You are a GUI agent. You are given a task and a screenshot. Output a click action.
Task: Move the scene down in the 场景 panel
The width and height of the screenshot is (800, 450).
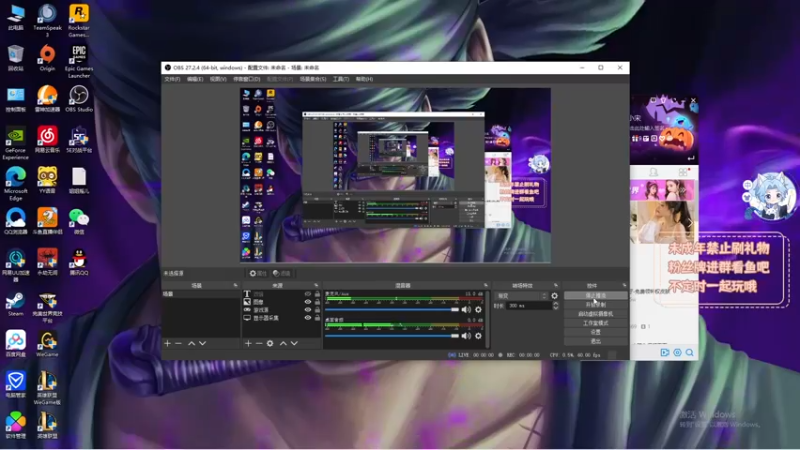pyautogui.click(x=203, y=343)
